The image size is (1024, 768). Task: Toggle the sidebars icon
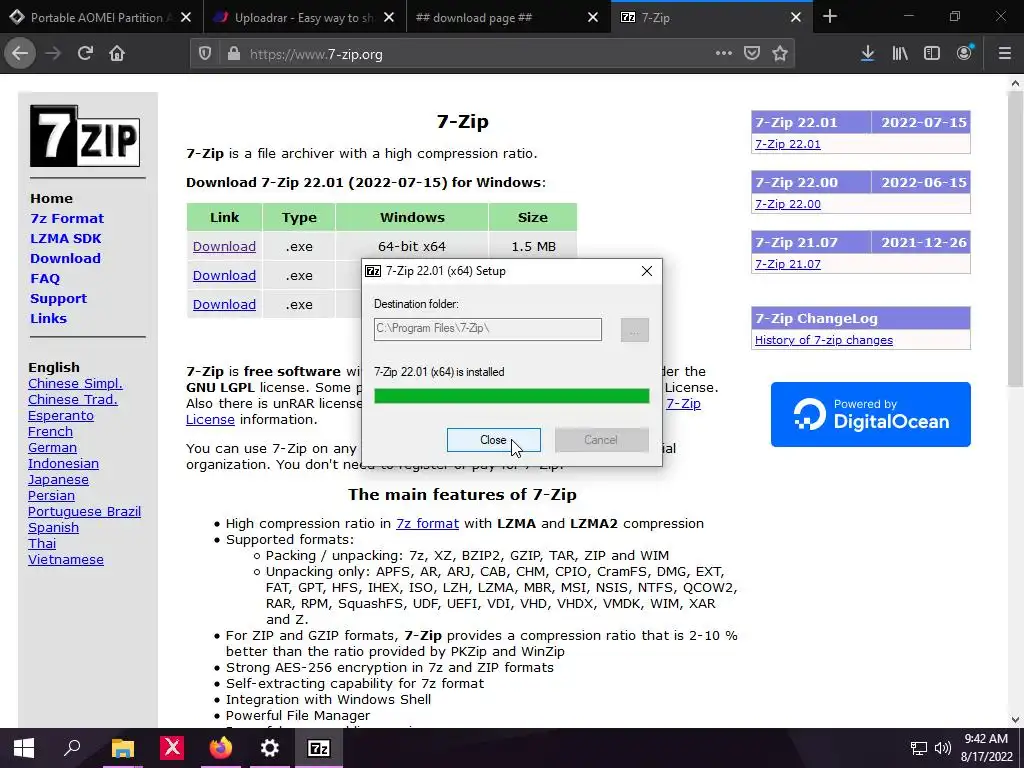tap(932, 54)
